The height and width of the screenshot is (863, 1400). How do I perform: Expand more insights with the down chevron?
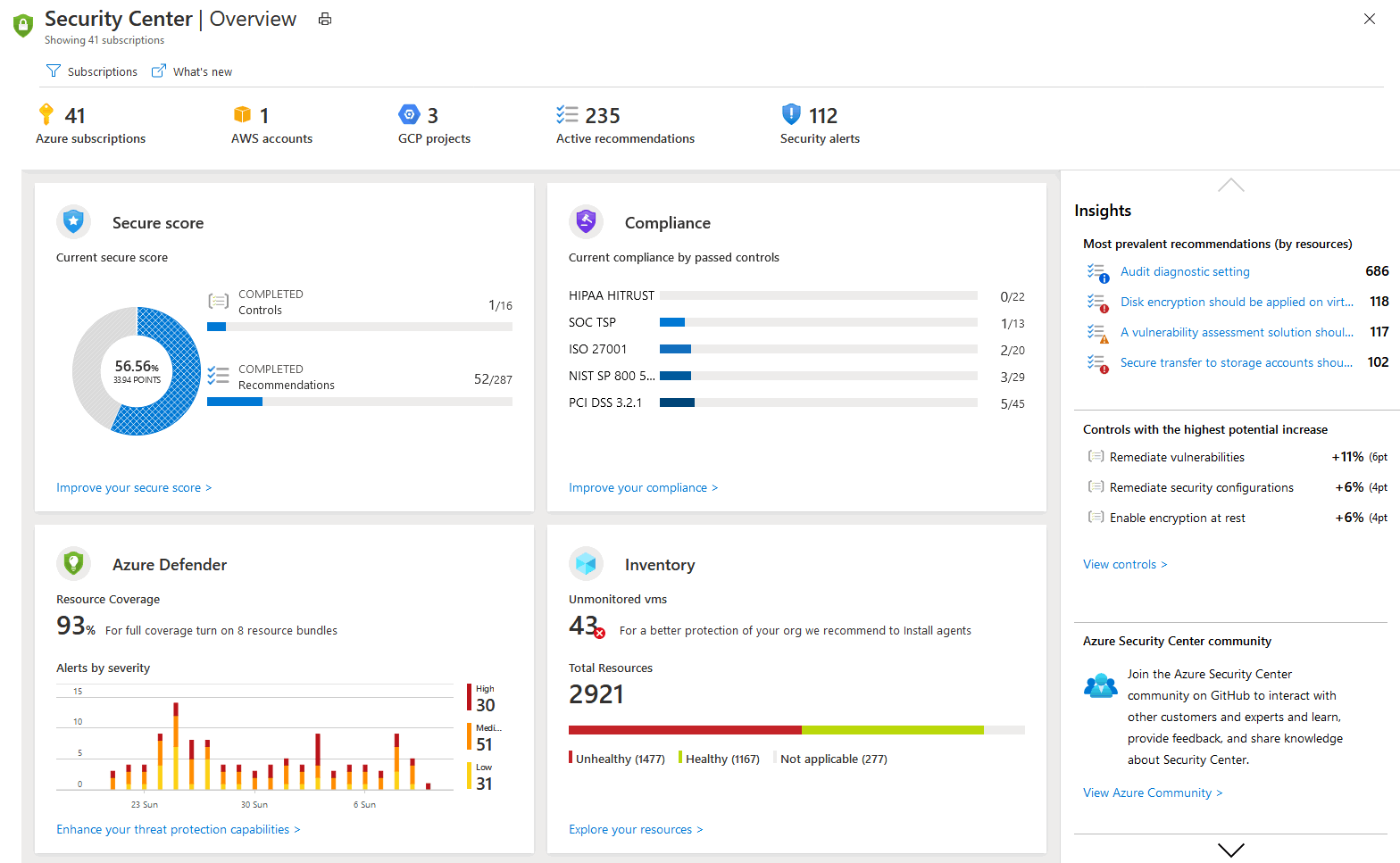[x=1230, y=851]
